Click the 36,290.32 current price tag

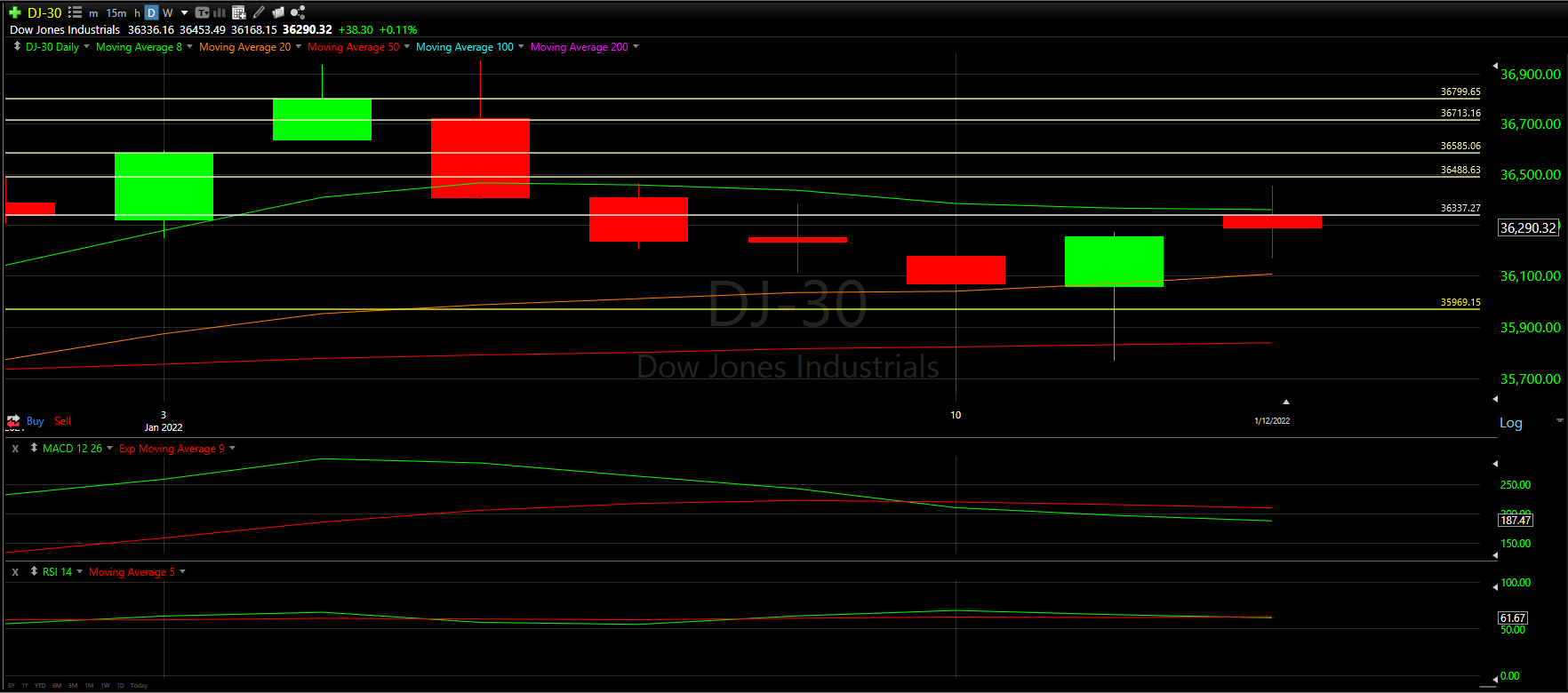(1528, 228)
